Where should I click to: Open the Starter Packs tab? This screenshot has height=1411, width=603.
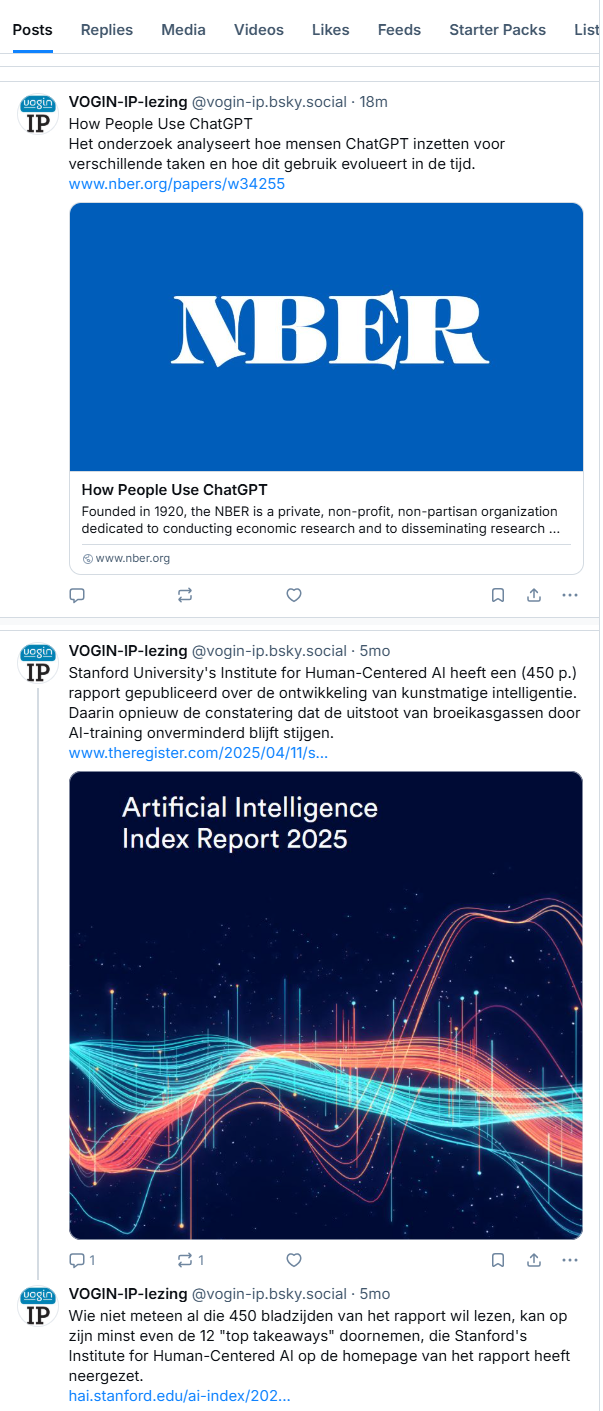(497, 30)
